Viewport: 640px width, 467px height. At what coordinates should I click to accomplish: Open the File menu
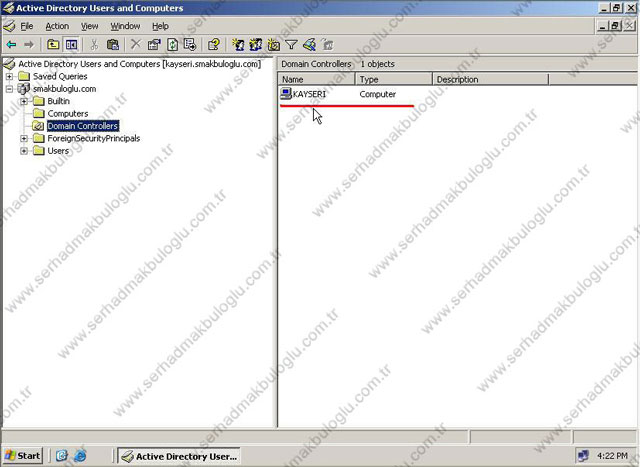pyautogui.click(x=27, y=26)
